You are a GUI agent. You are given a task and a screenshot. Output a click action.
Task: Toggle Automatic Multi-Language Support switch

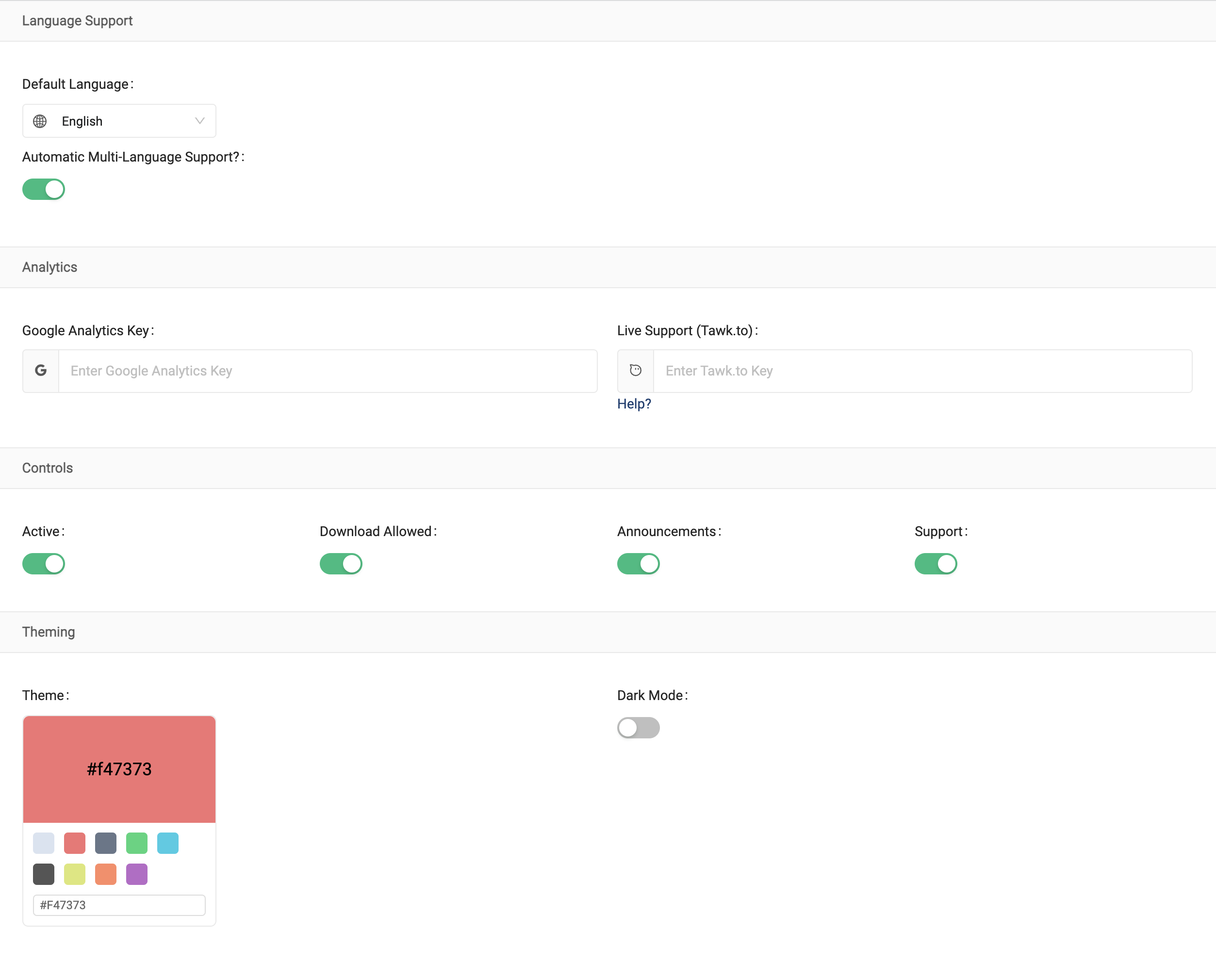pyautogui.click(x=44, y=189)
